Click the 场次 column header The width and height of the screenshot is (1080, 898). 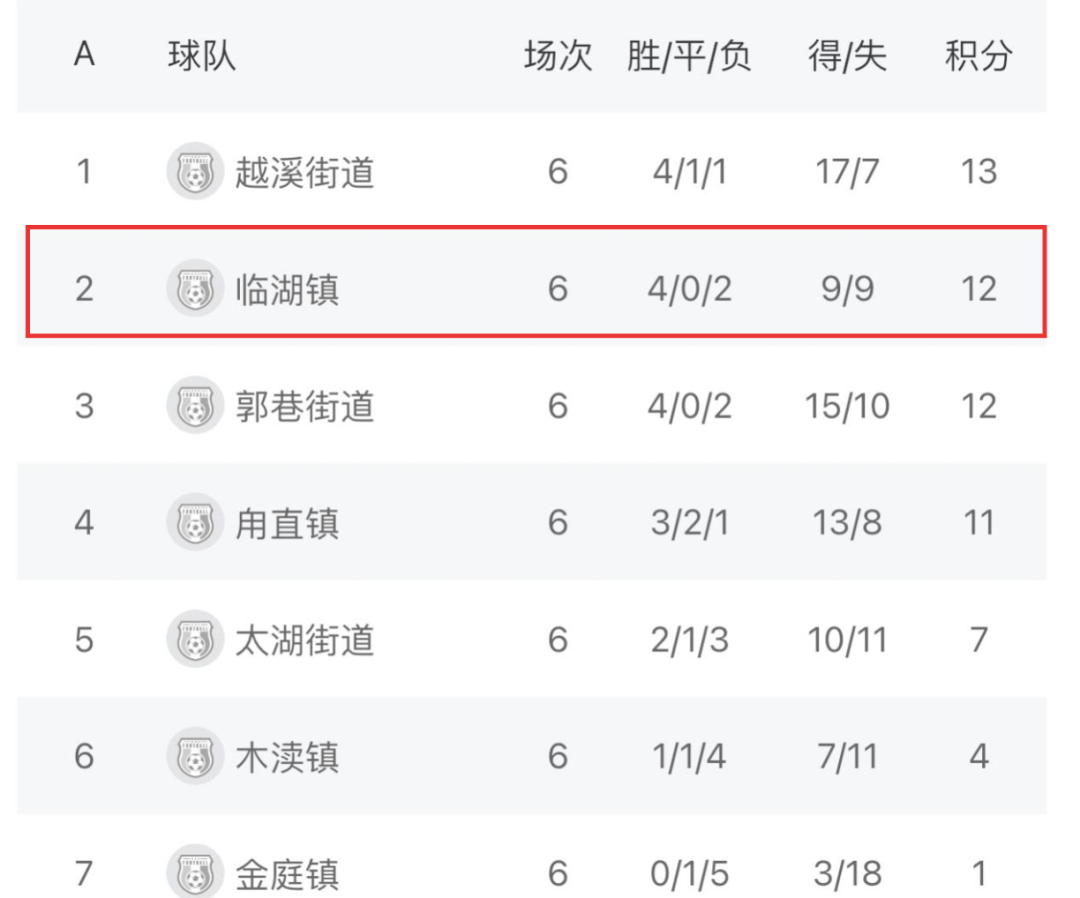[x=558, y=56]
